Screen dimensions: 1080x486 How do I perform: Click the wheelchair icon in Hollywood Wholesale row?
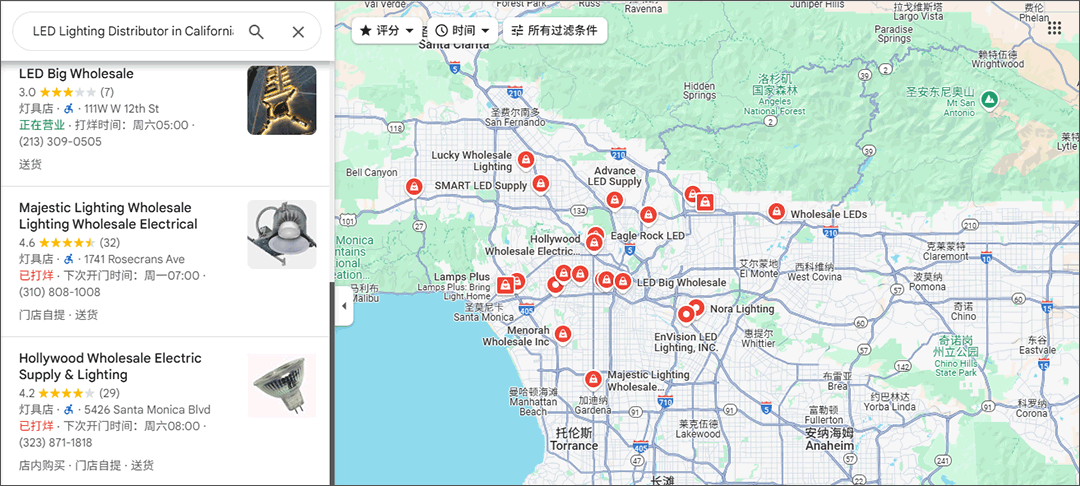pyautogui.click(x=68, y=410)
